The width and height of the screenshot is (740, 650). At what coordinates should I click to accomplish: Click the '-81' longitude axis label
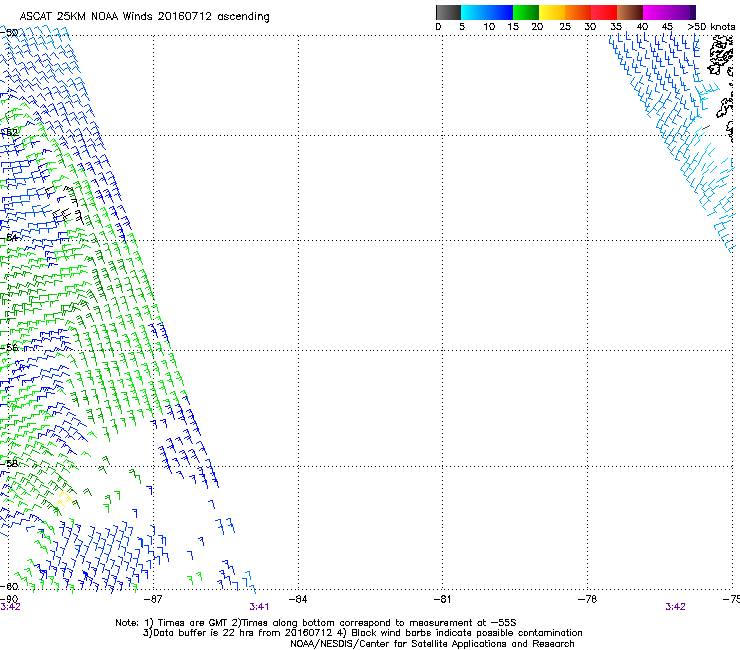point(443,599)
